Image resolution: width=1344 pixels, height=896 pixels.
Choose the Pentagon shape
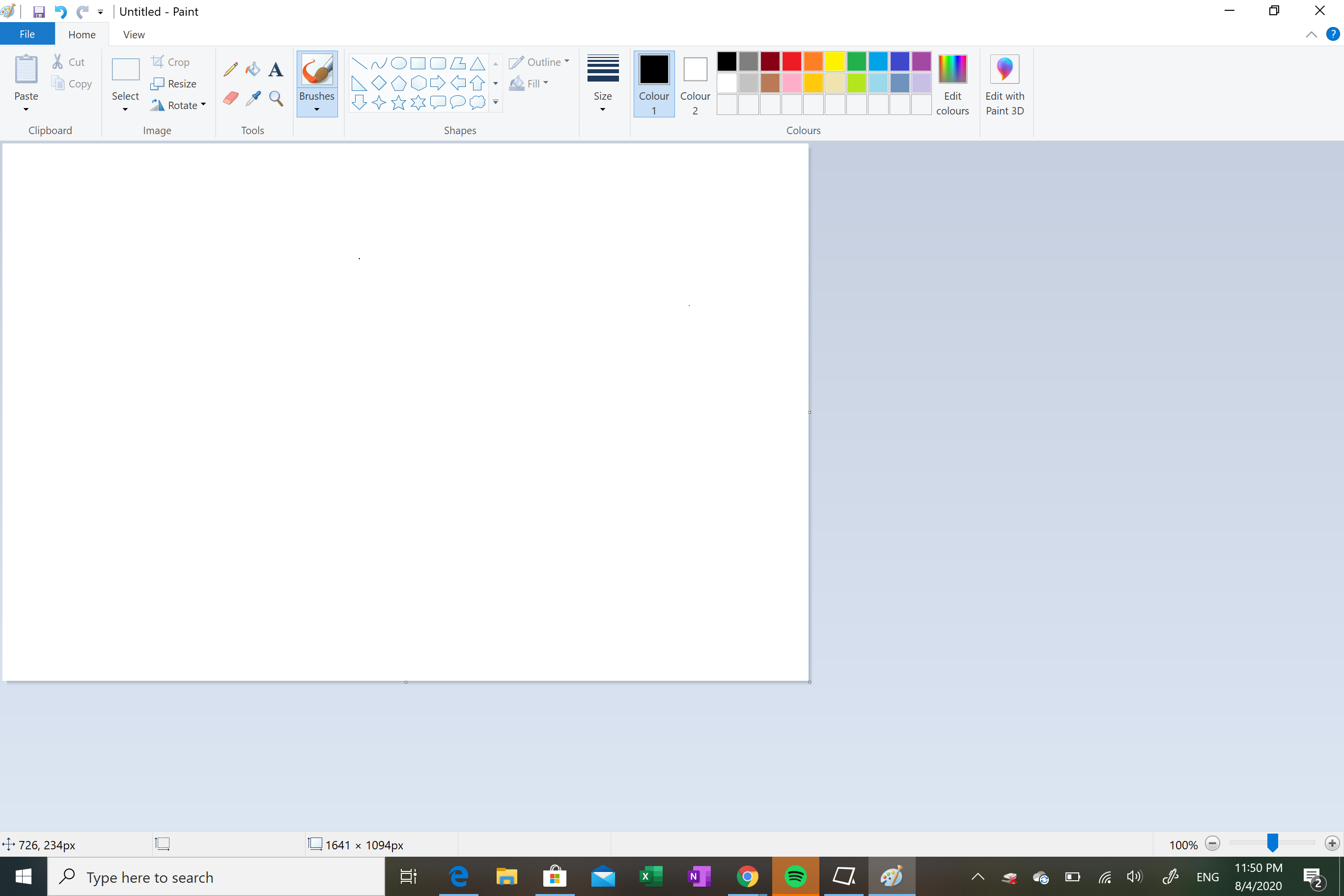click(x=399, y=83)
